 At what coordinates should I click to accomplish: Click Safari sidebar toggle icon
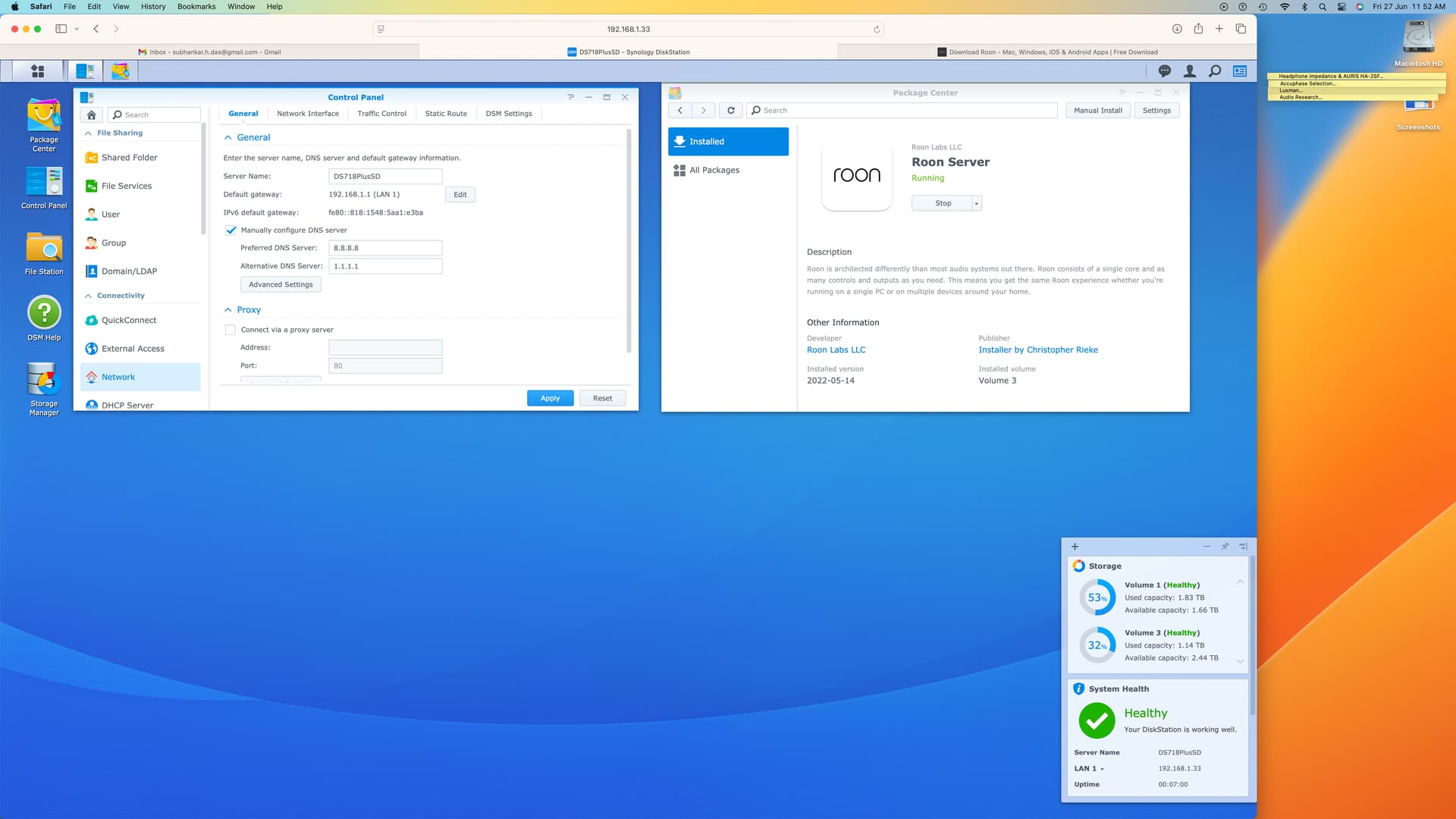(x=61, y=29)
